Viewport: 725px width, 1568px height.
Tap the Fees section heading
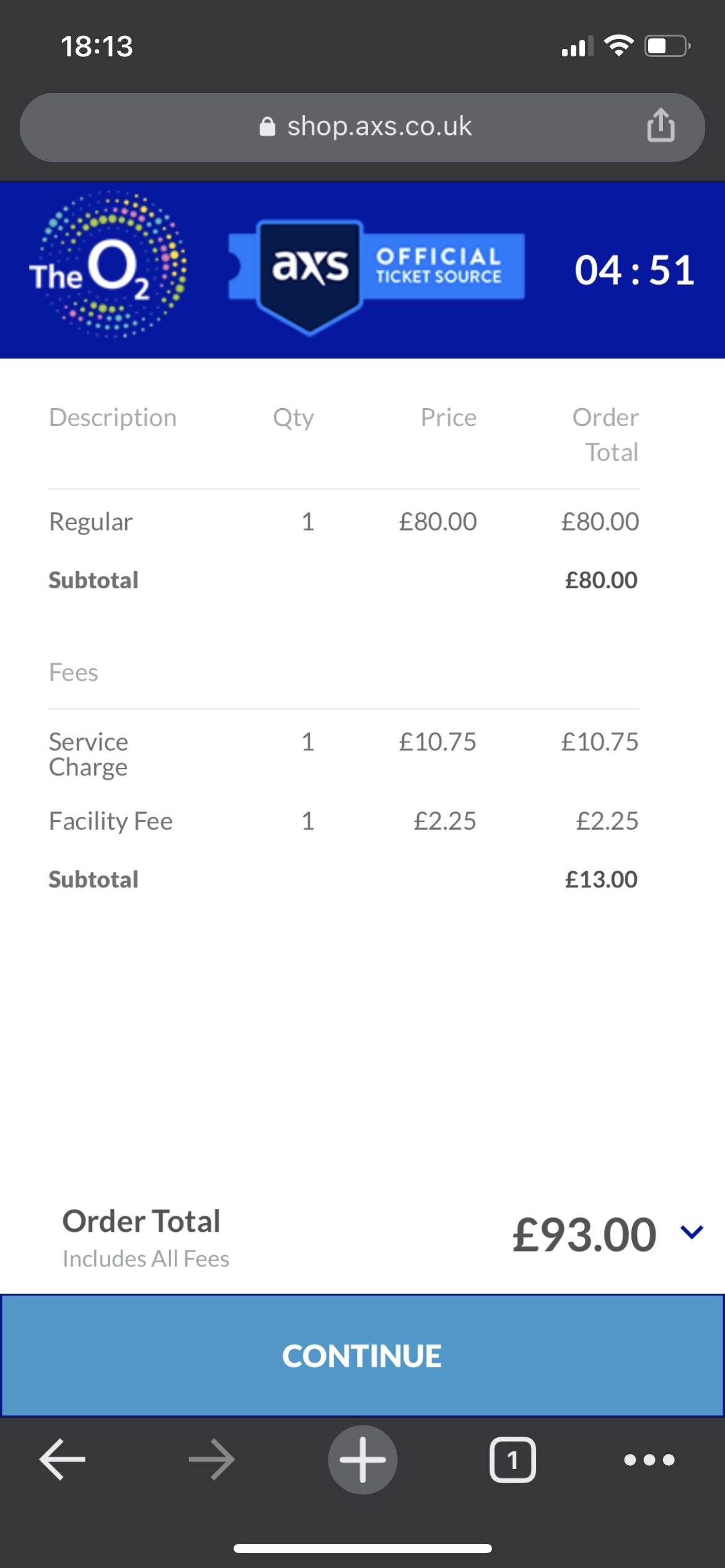[x=74, y=673]
